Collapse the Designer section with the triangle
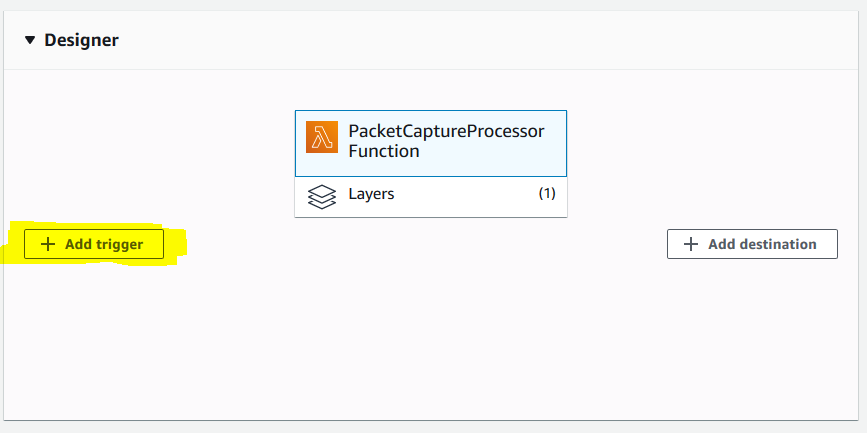 [30, 40]
